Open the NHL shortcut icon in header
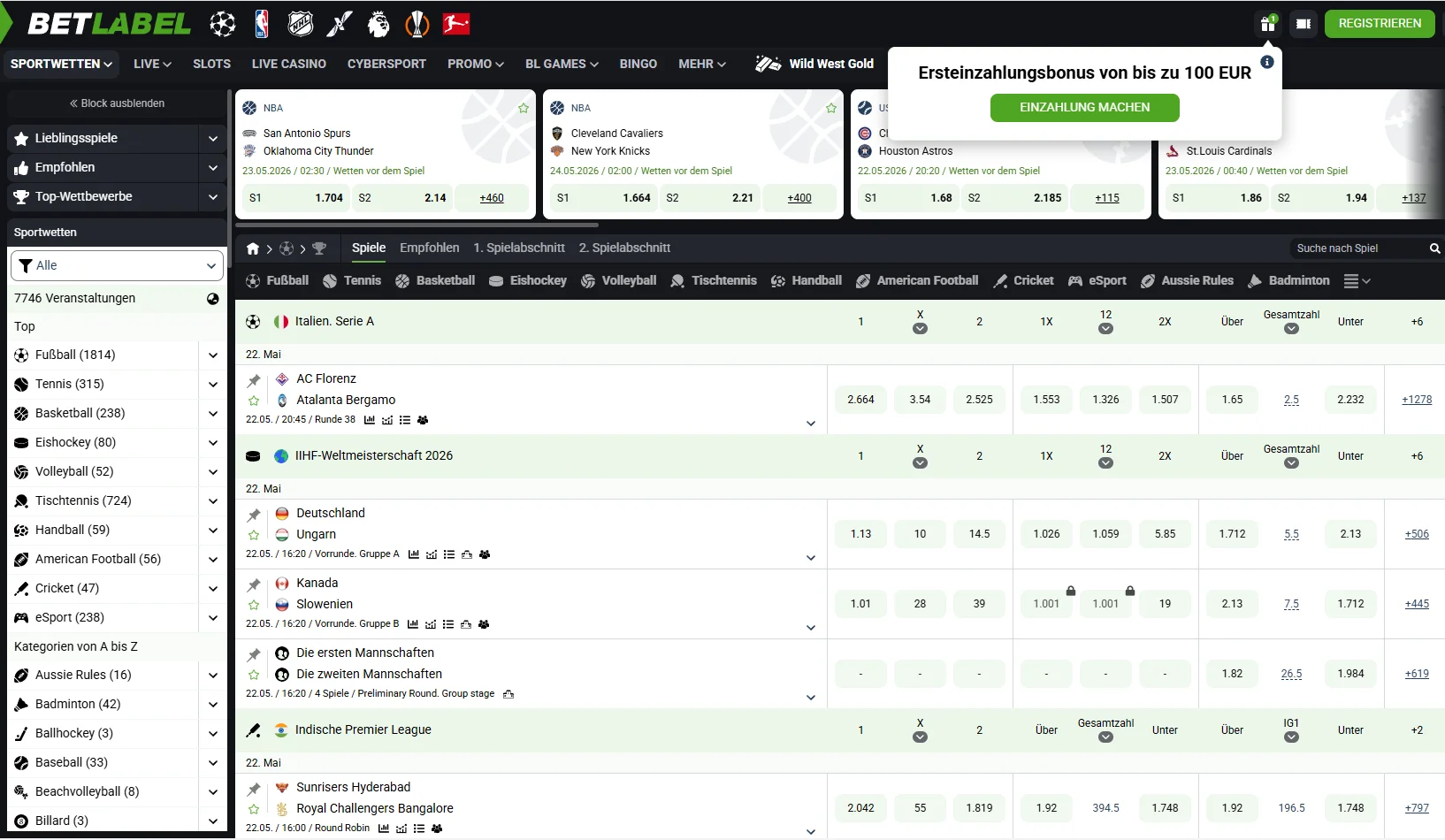Image resolution: width=1445 pixels, height=840 pixels. point(301,24)
